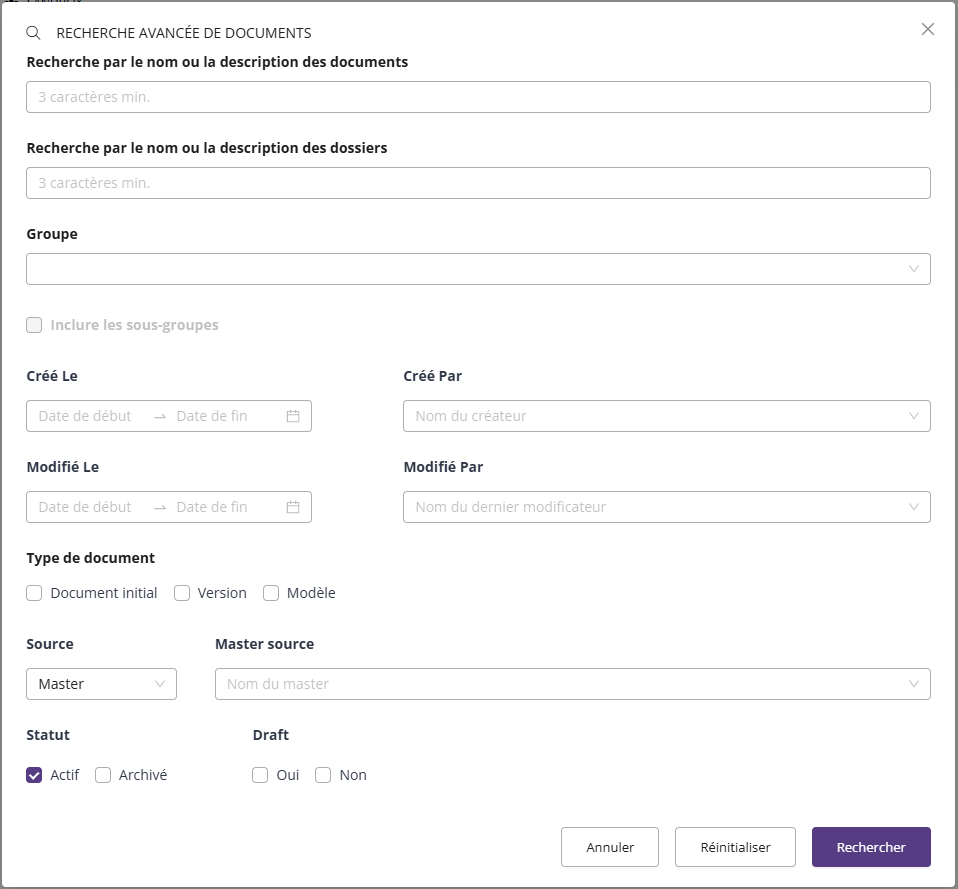Tick the Version document type checkbox
The width and height of the screenshot is (958, 889).
pos(182,593)
